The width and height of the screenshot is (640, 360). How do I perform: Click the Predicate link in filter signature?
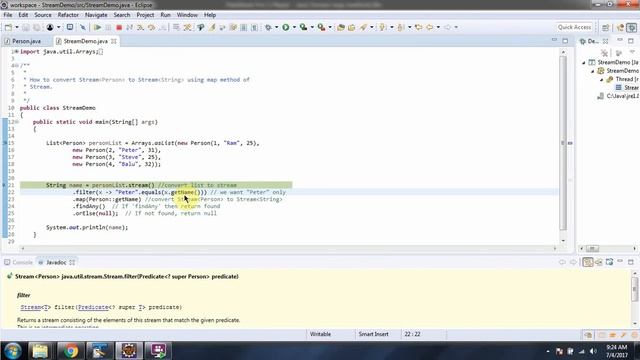point(93,307)
